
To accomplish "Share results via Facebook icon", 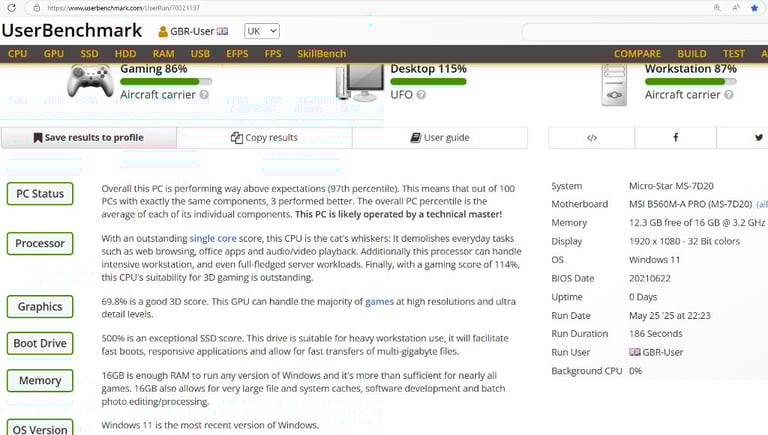I will pyautogui.click(x=675, y=138).
